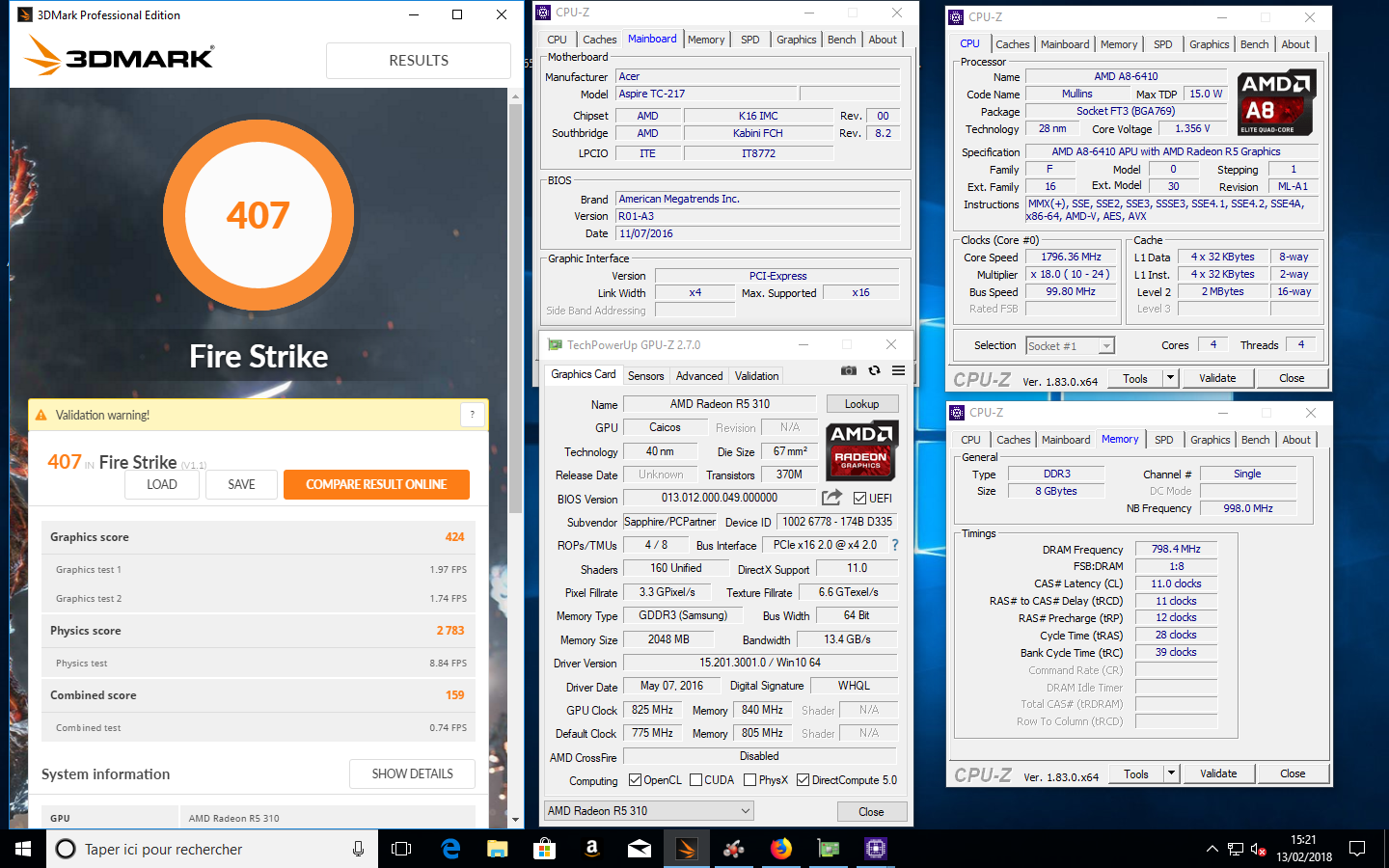Switch to the 3DMark taskbar icon
This screenshot has width=1389, height=868.
point(686,849)
